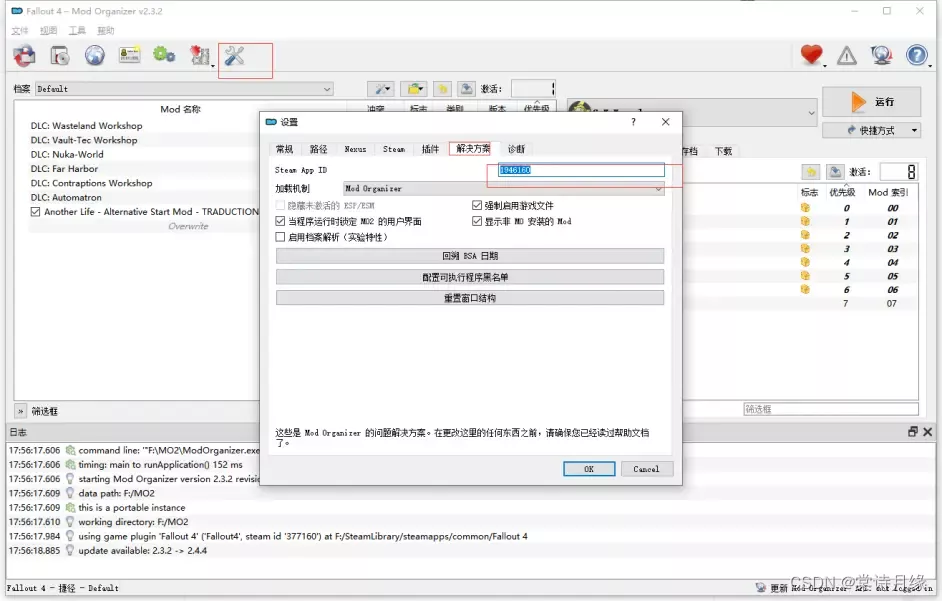This screenshot has width=942, height=601.
Task: Switch to the 插件 settings tab
Action: pos(430,149)
